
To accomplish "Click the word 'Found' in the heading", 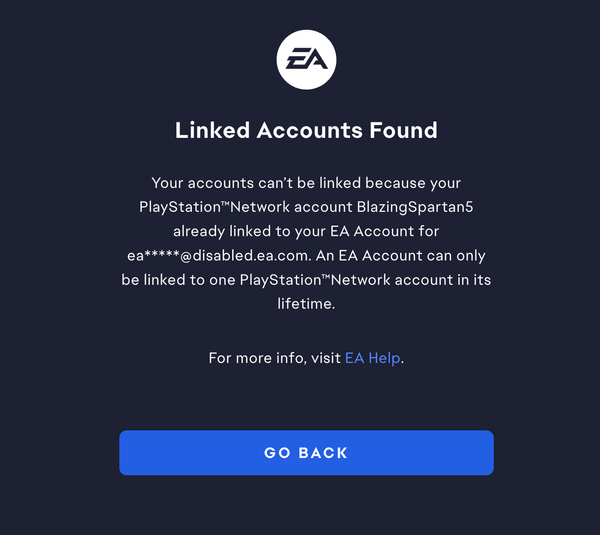I will (x=403, y=130).
